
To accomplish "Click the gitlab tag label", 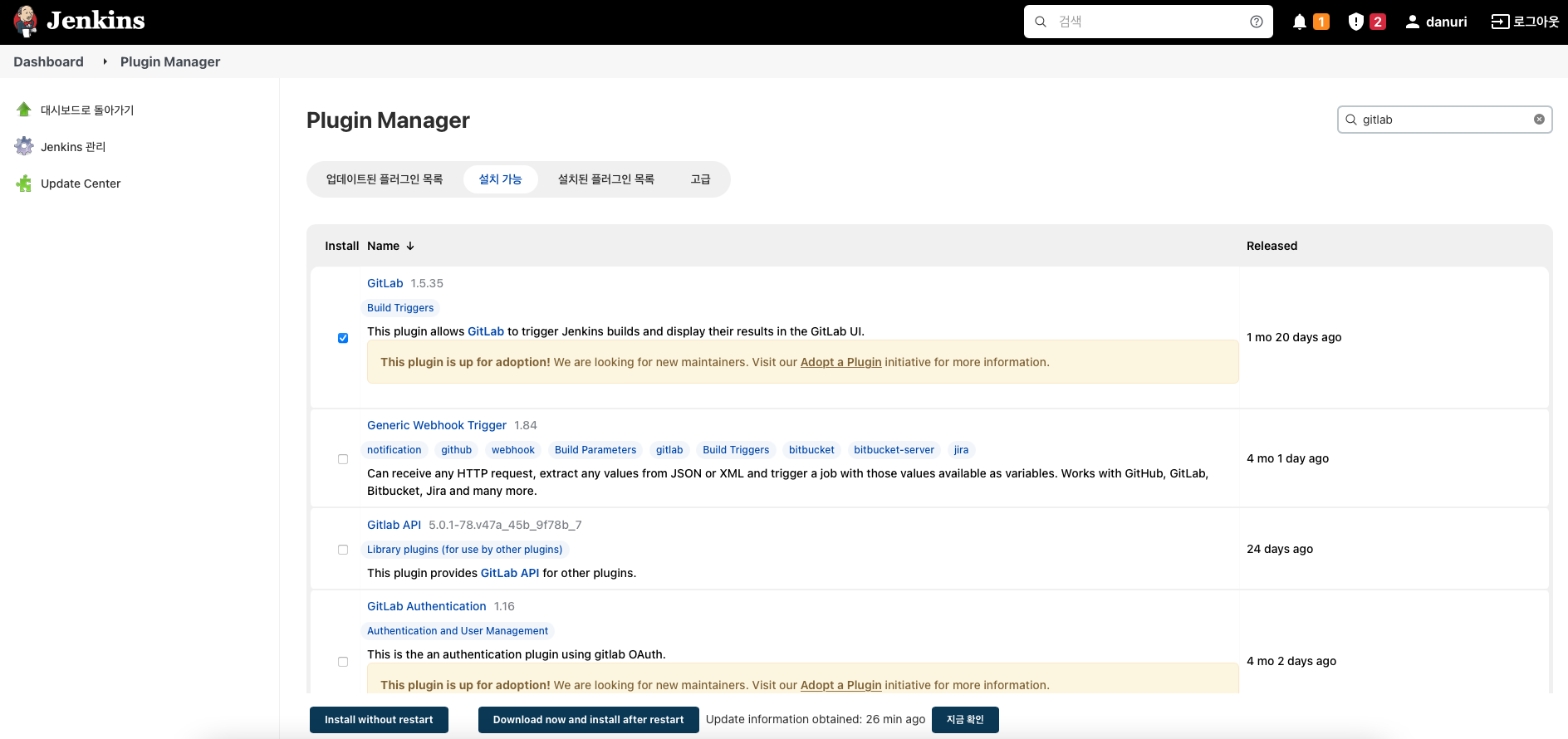I will 669,450.
